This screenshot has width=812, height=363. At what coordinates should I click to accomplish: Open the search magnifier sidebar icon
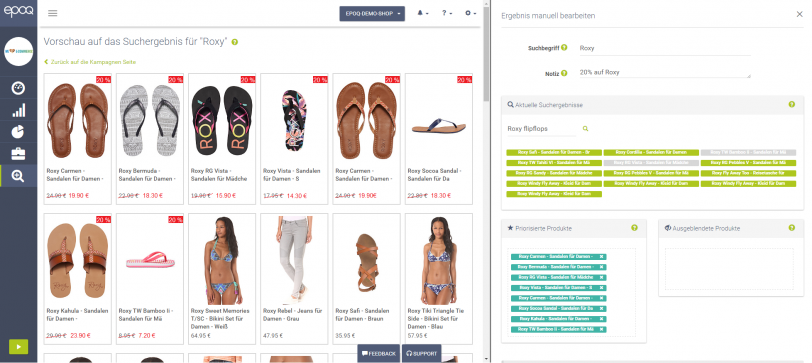18,176
